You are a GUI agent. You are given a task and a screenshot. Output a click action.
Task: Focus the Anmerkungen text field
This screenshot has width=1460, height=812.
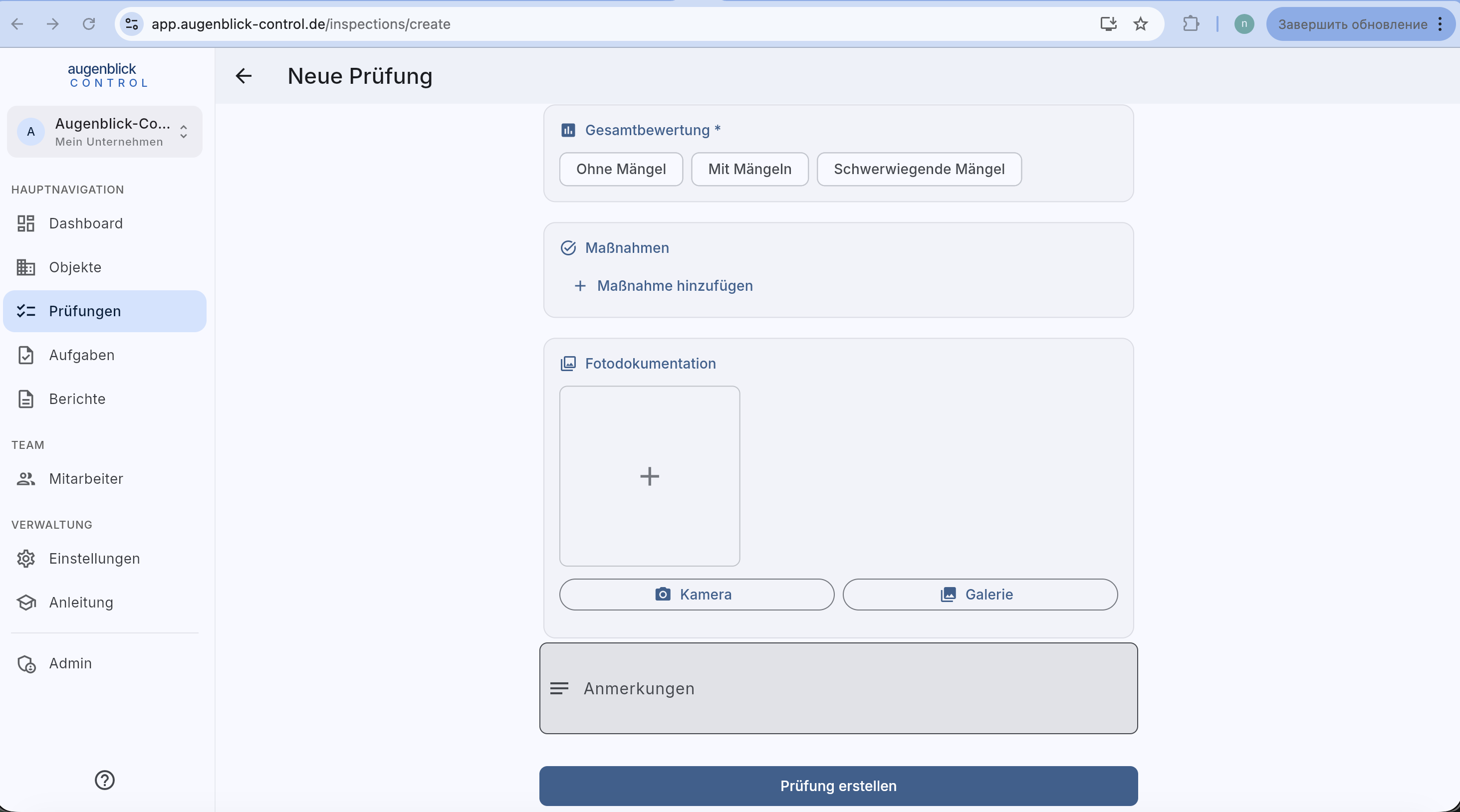pyautogui.click(x=838, y=688)
